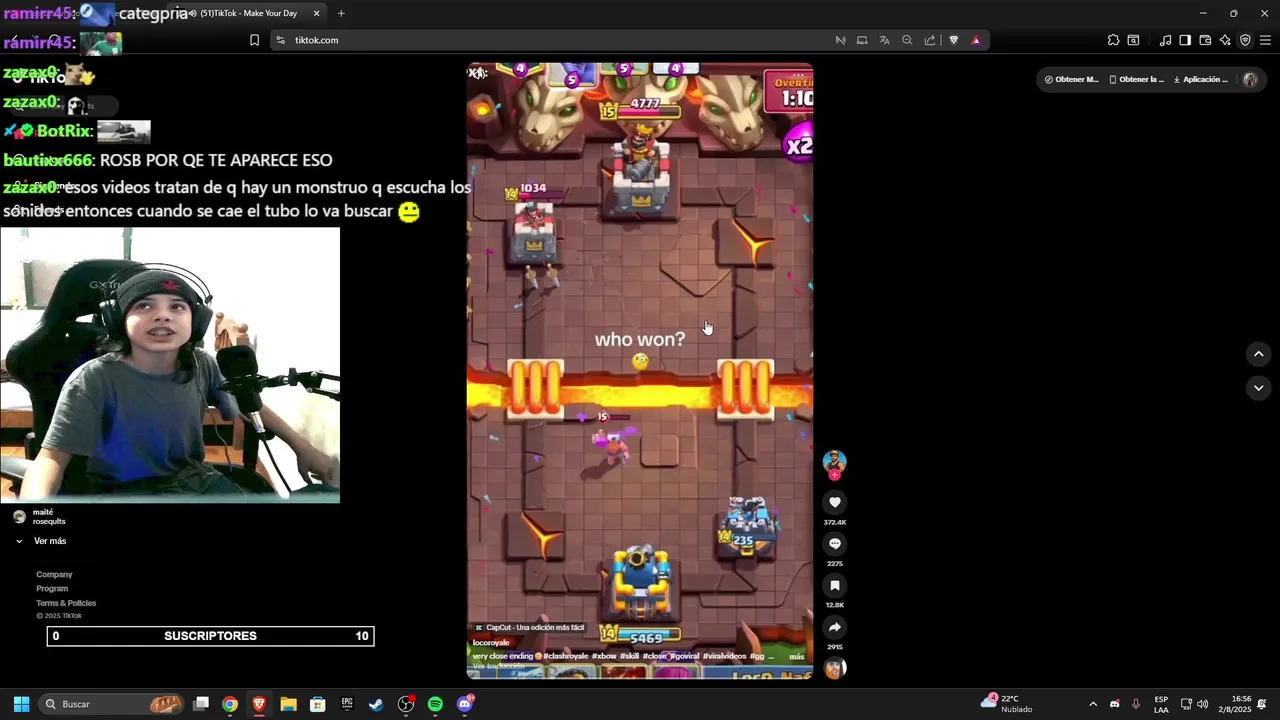Open Discord from the taskbar
Screen dimensions: 1280x720
click(x=465, y=704)
